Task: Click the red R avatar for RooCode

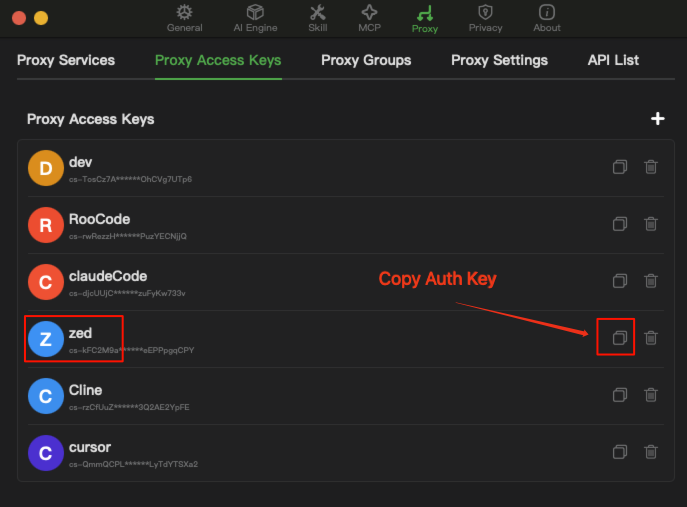Action: (x=46, y=225)
